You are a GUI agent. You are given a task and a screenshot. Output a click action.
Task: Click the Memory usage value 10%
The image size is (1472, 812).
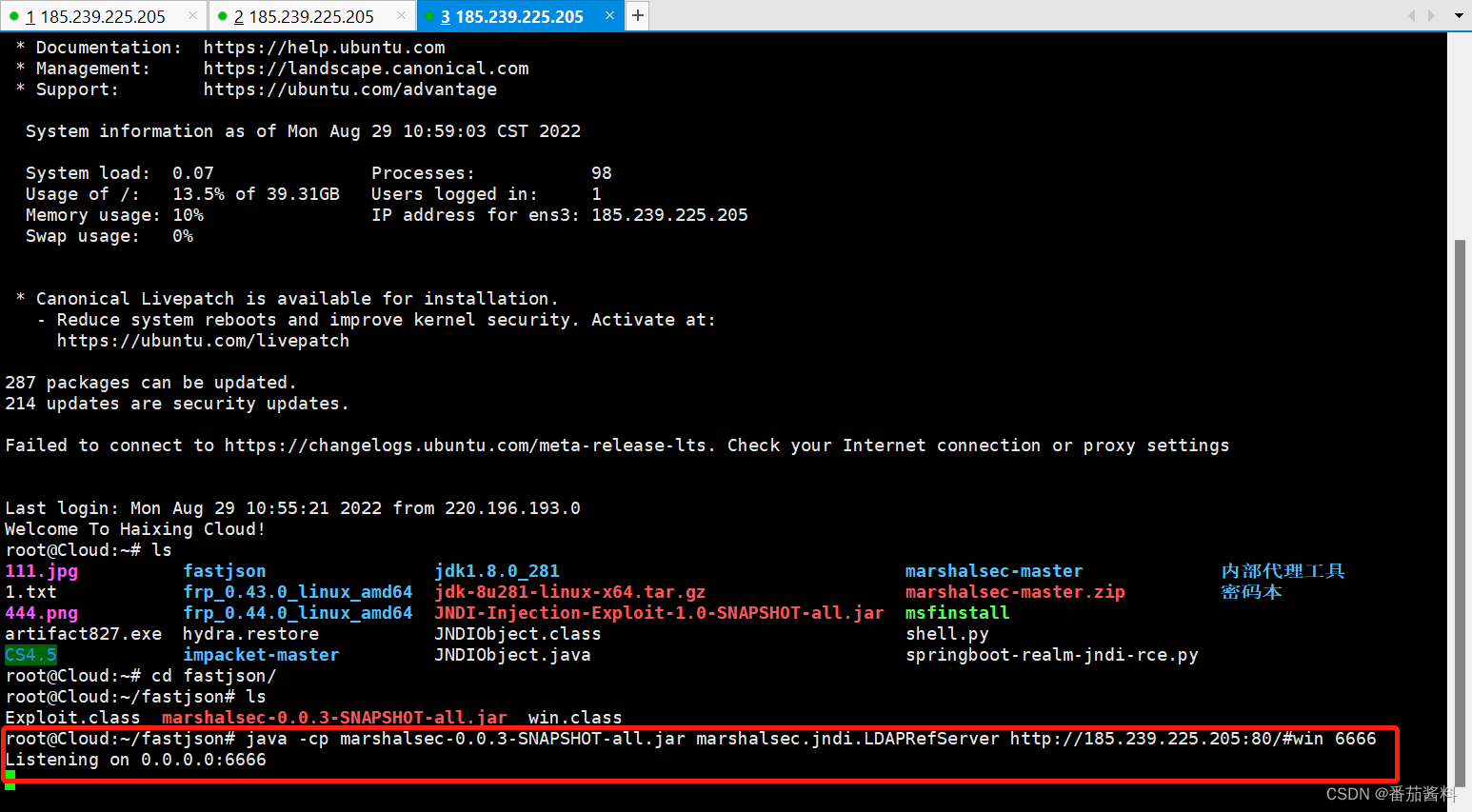(x=188, y=215)
